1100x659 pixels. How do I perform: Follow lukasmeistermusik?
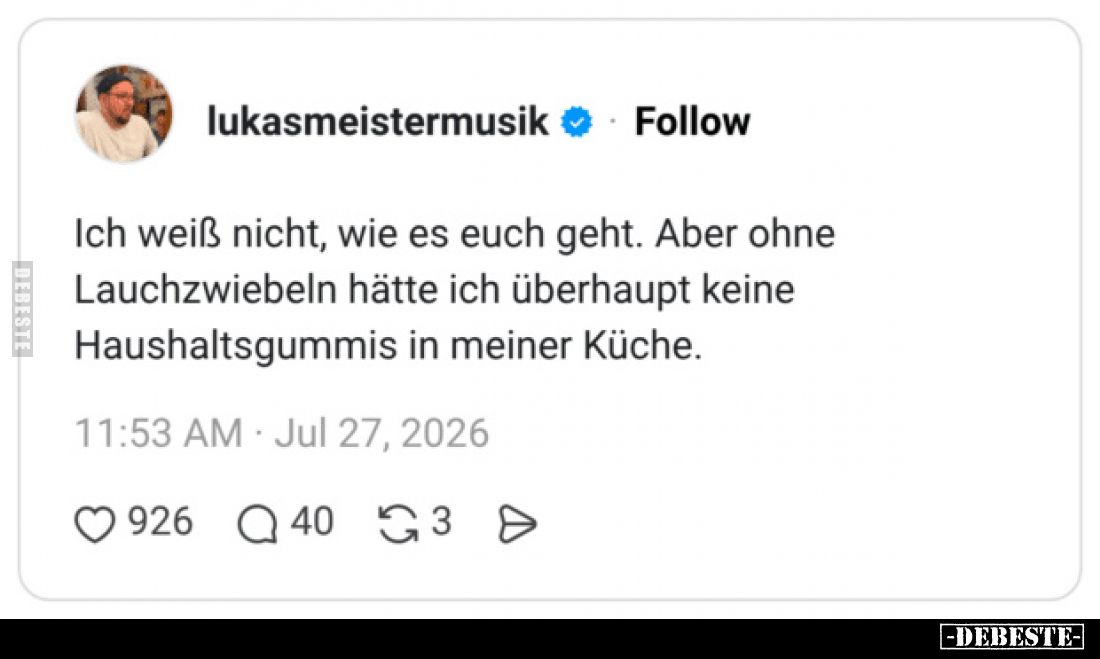pos(692,121)
